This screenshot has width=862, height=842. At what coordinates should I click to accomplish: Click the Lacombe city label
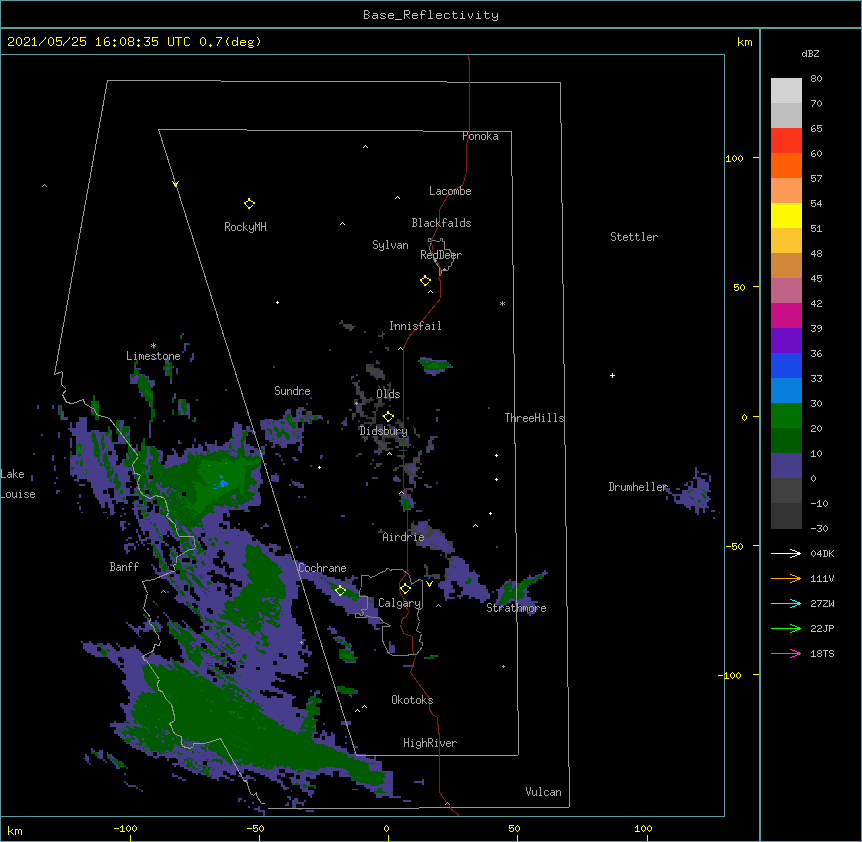click(x=450, y=191)
